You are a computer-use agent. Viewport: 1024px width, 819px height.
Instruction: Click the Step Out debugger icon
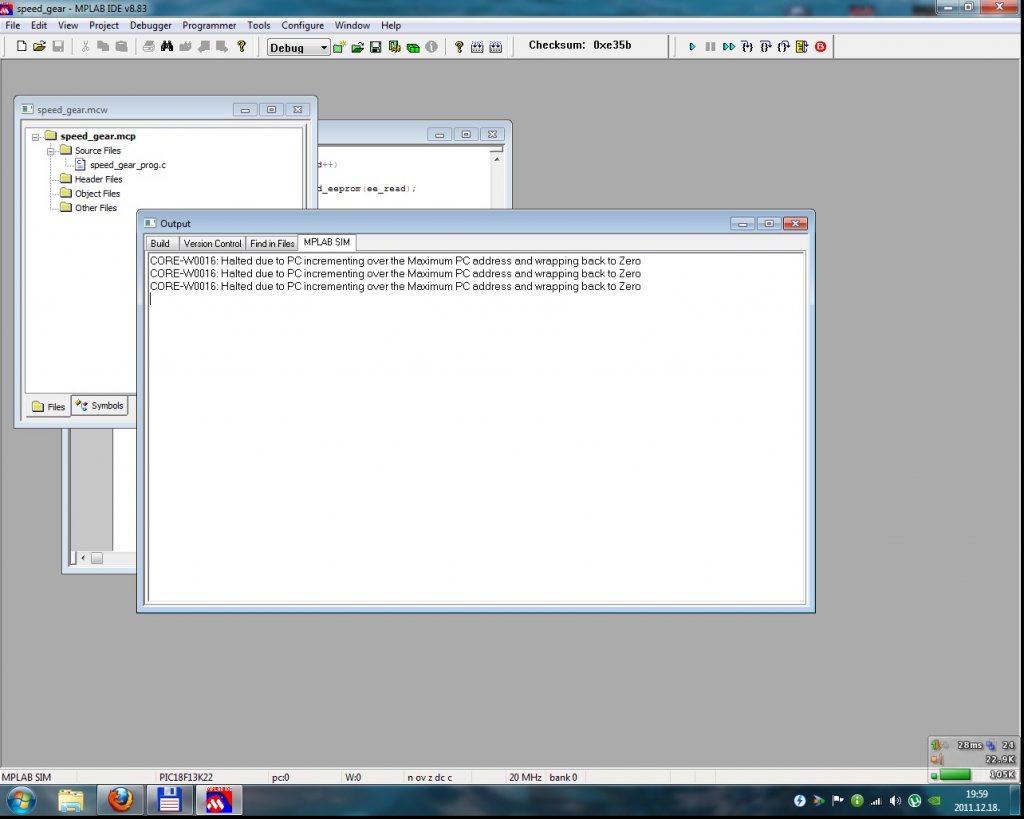coord(784,46)
